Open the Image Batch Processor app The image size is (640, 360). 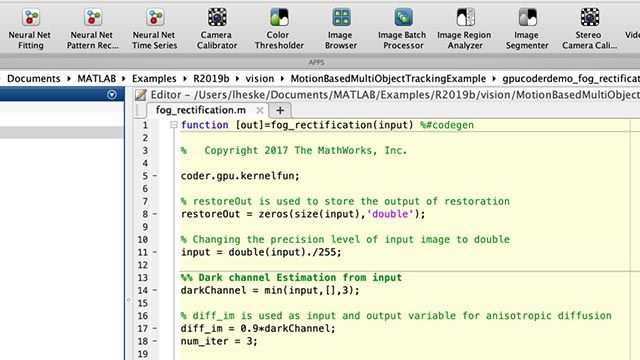point(402,29)
